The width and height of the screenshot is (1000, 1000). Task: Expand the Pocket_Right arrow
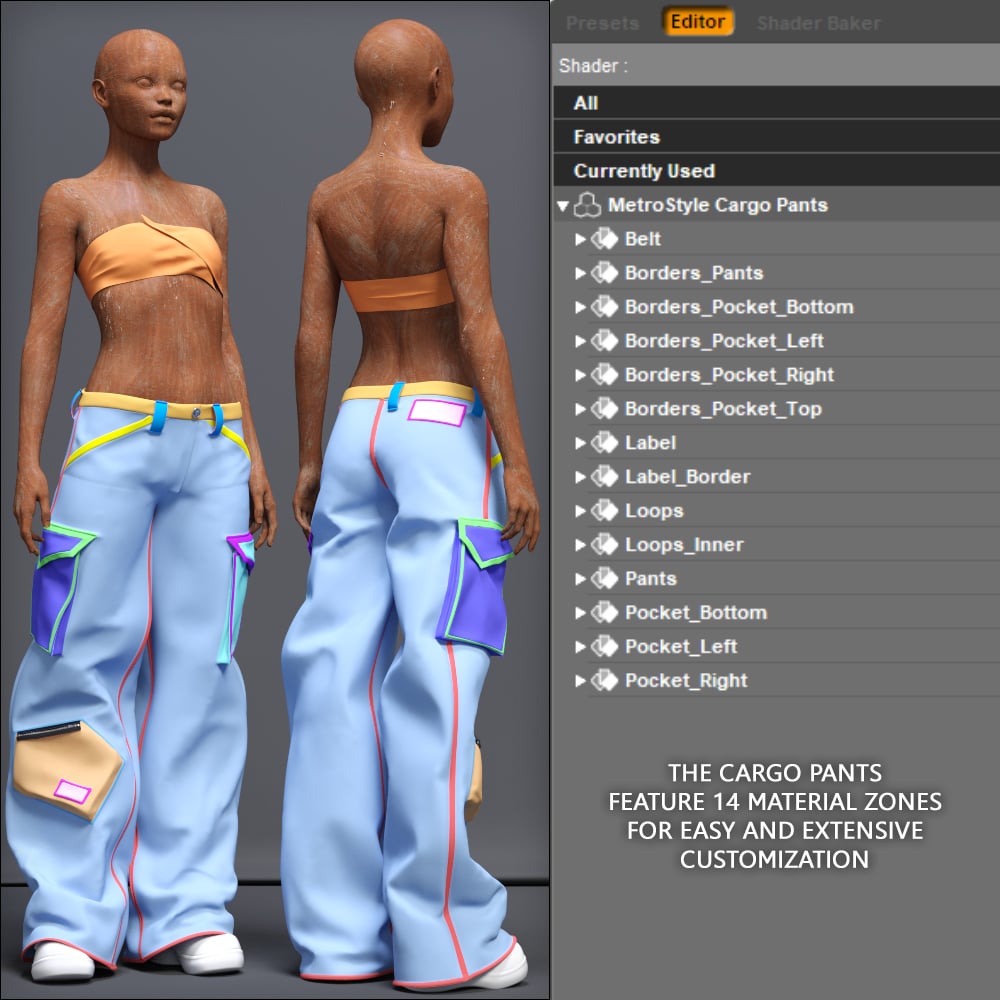[580, 680]
